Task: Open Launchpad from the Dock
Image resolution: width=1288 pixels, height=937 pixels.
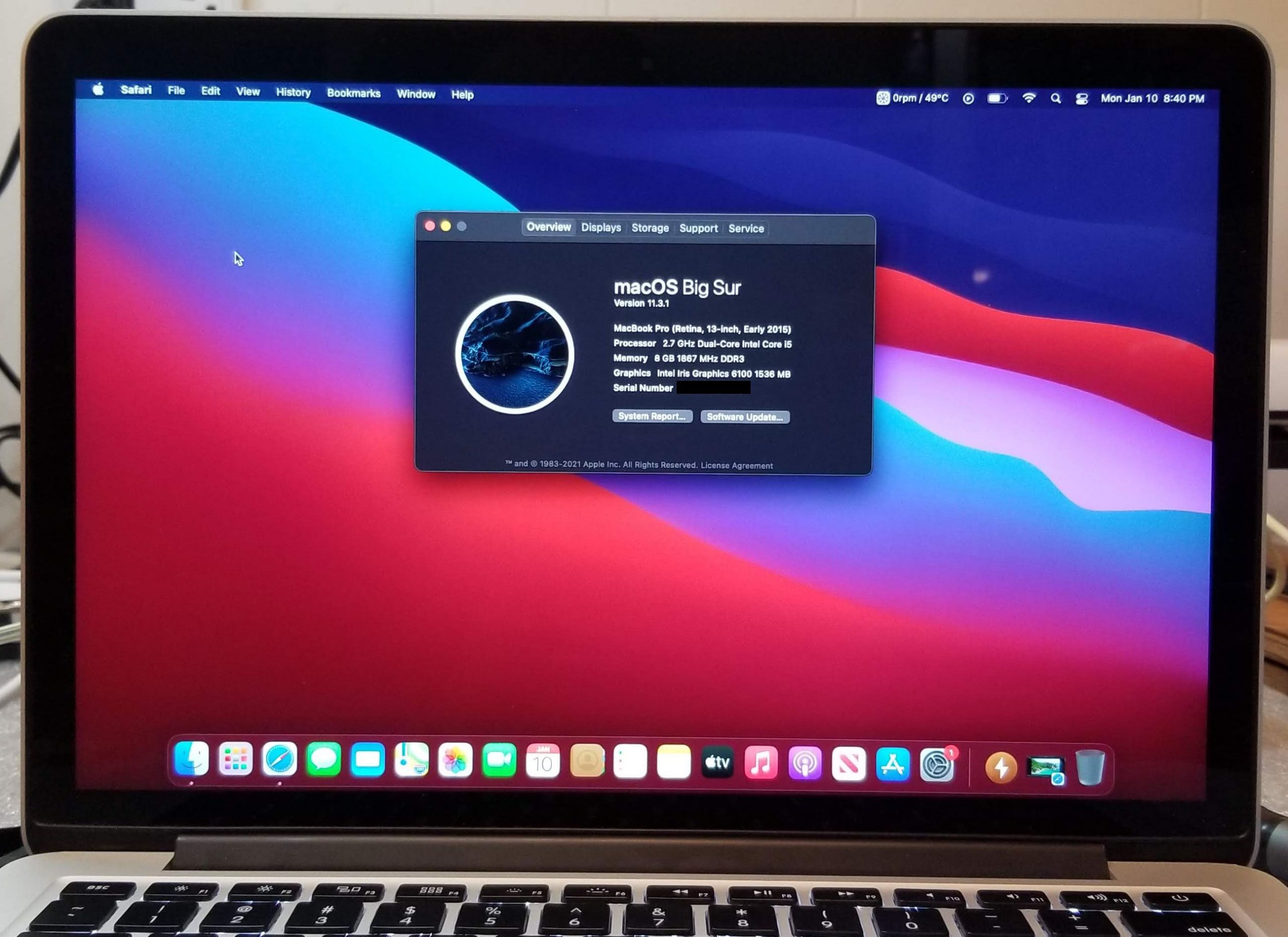Action: [x=235, y=759]
